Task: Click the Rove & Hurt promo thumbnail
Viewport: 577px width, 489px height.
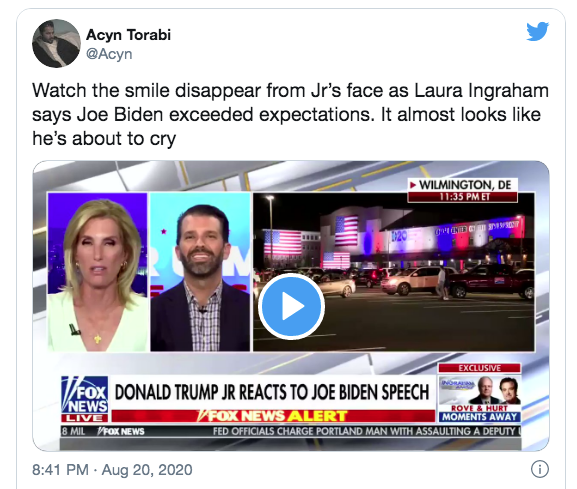Action: (x=479, y=390)
